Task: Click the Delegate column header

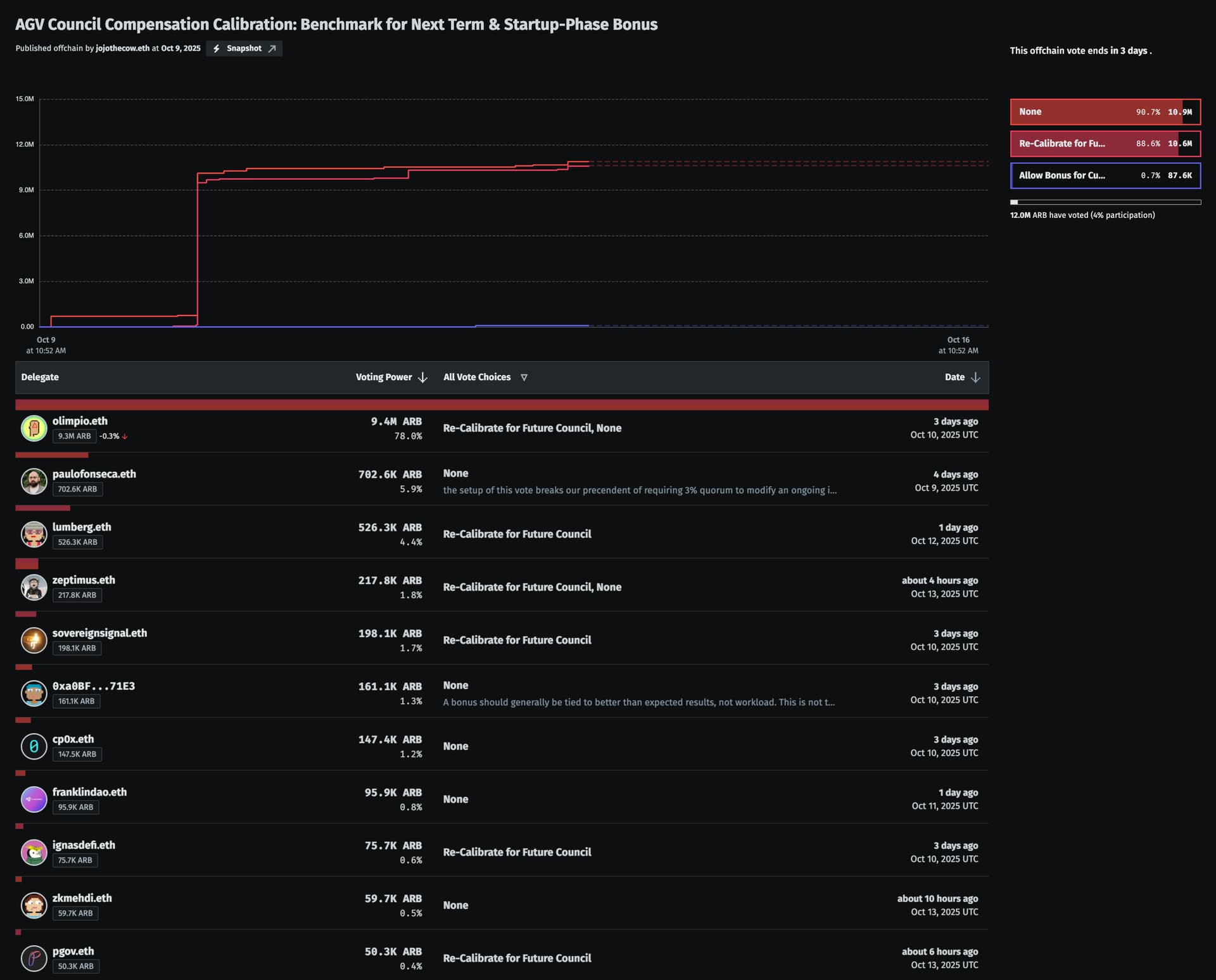Action: (x=40, y=378)
